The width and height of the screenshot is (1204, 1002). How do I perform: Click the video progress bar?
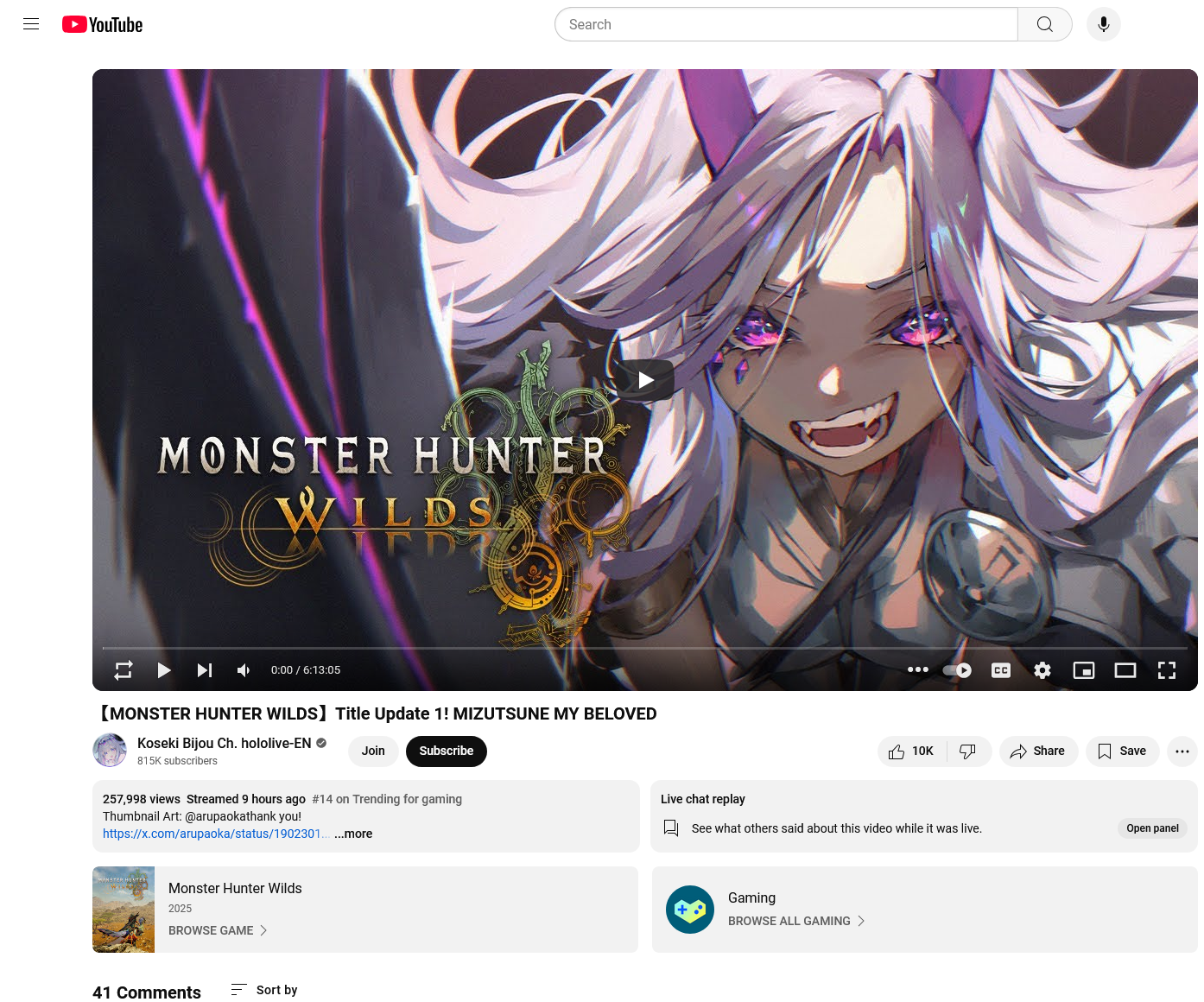[645, 648]
